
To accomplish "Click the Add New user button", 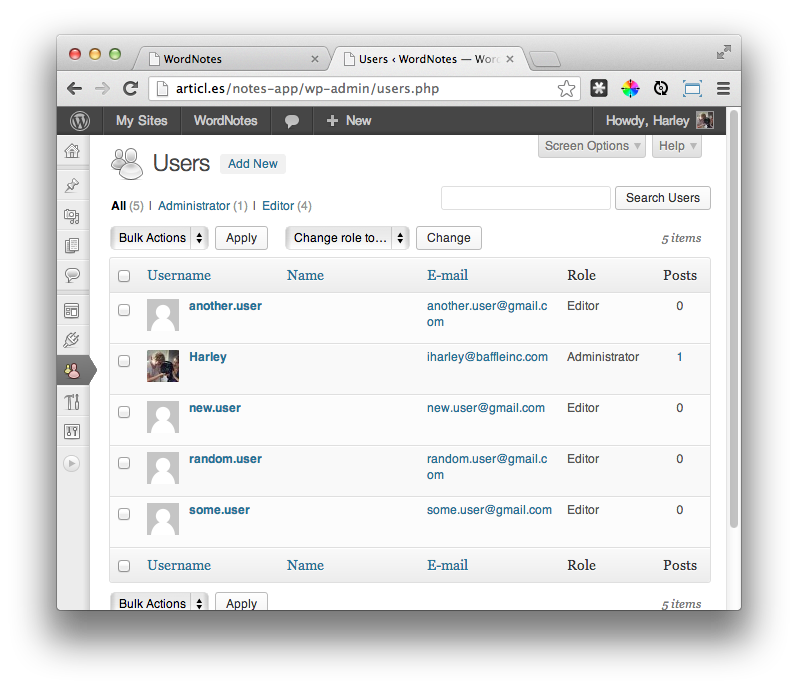I will click(x=252, y=164).
